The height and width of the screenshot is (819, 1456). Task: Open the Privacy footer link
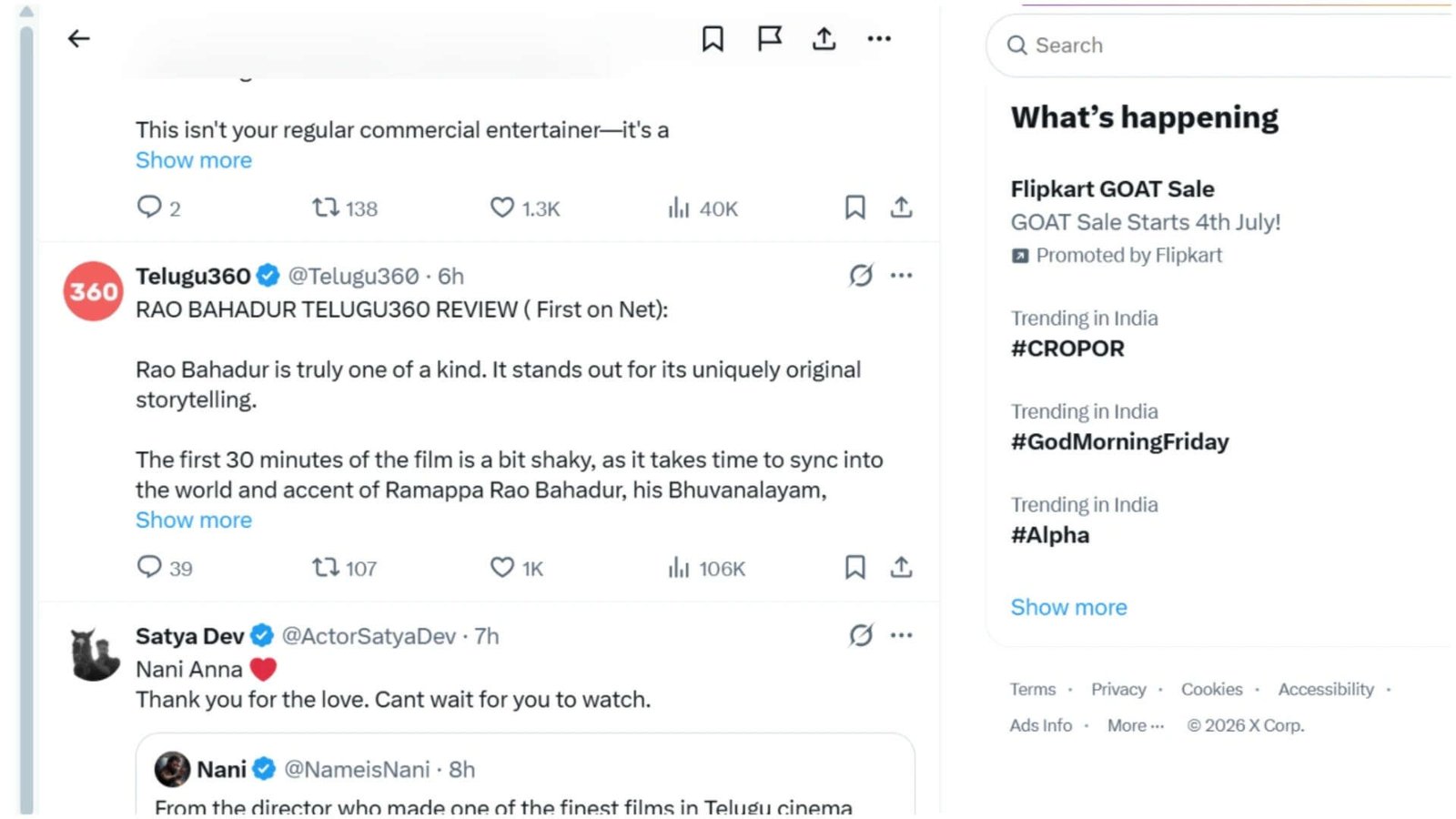point(1118,689)
